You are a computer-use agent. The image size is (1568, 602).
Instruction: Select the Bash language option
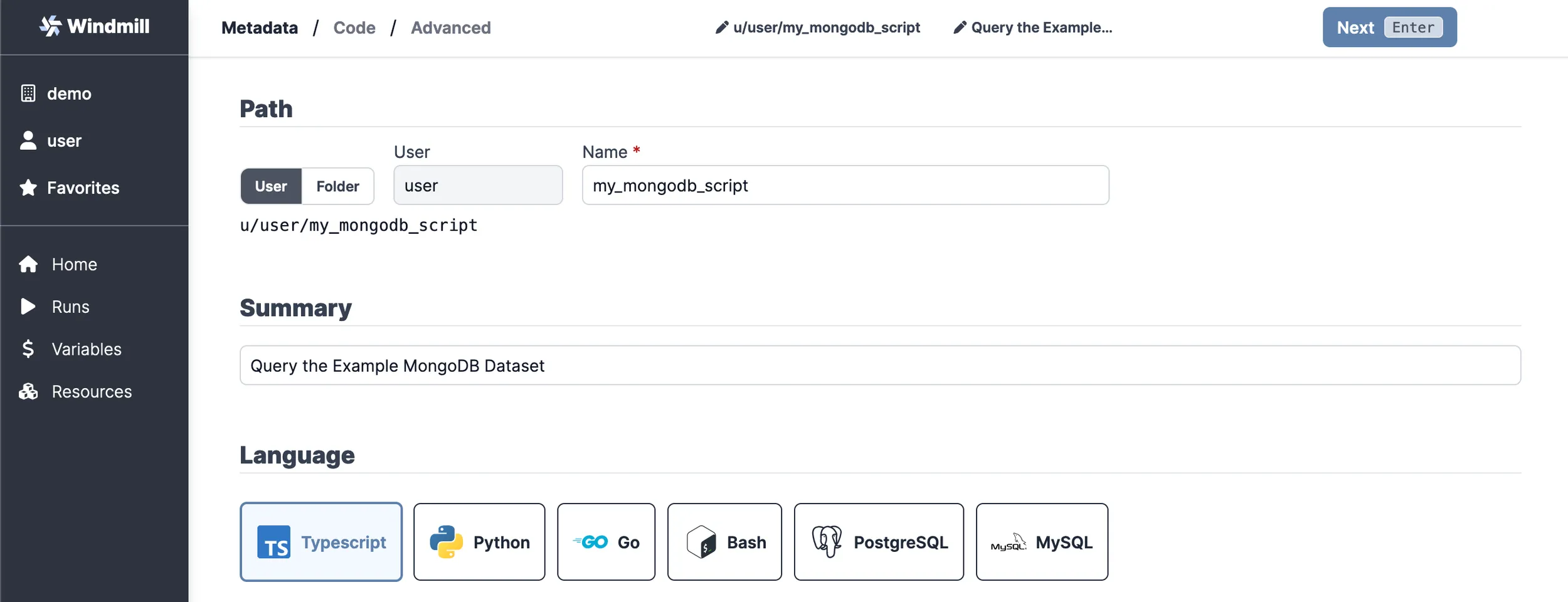tap(724, 542)
